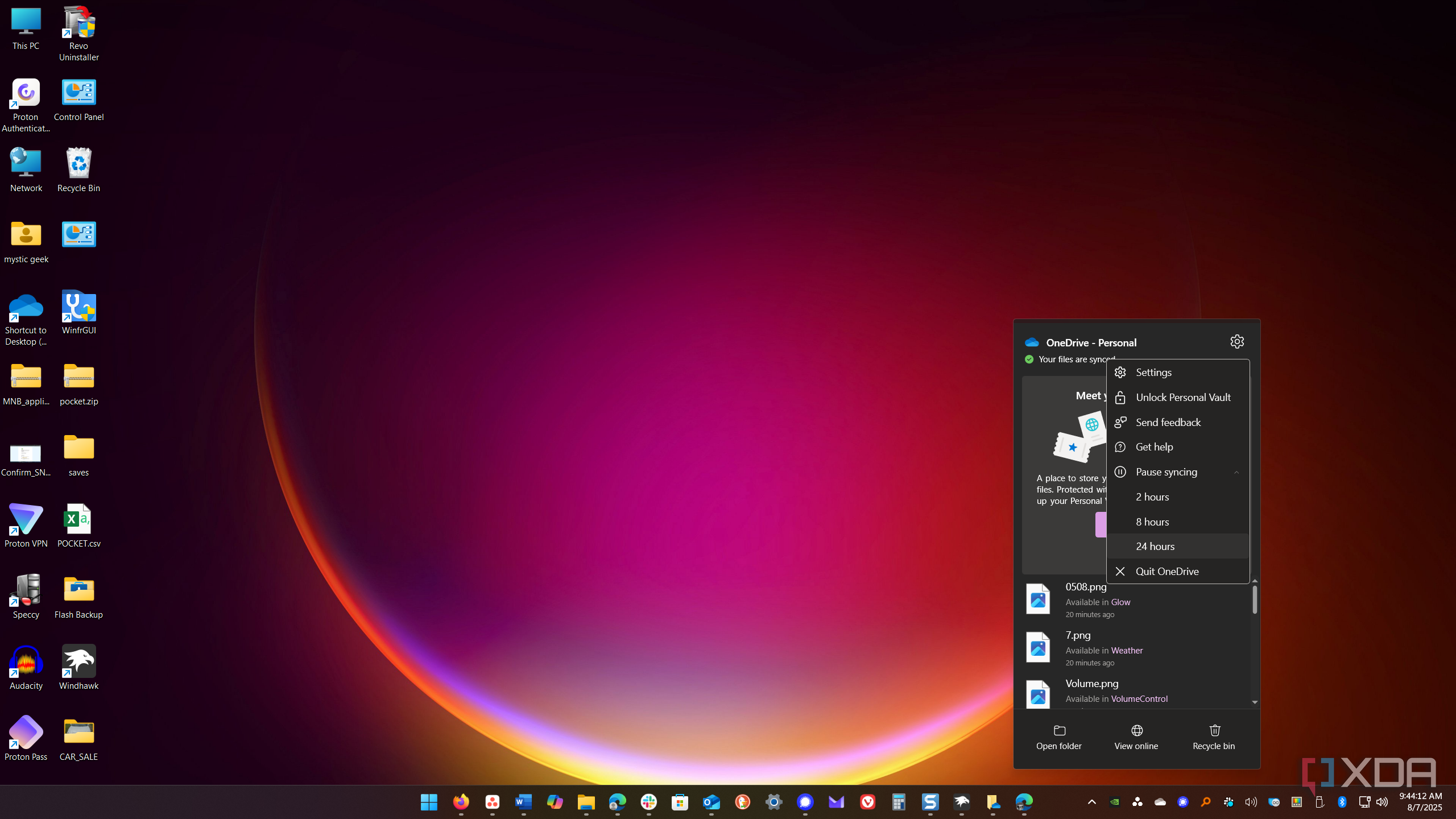Open Calculator from the taskbar

click(x=899, y=802)
